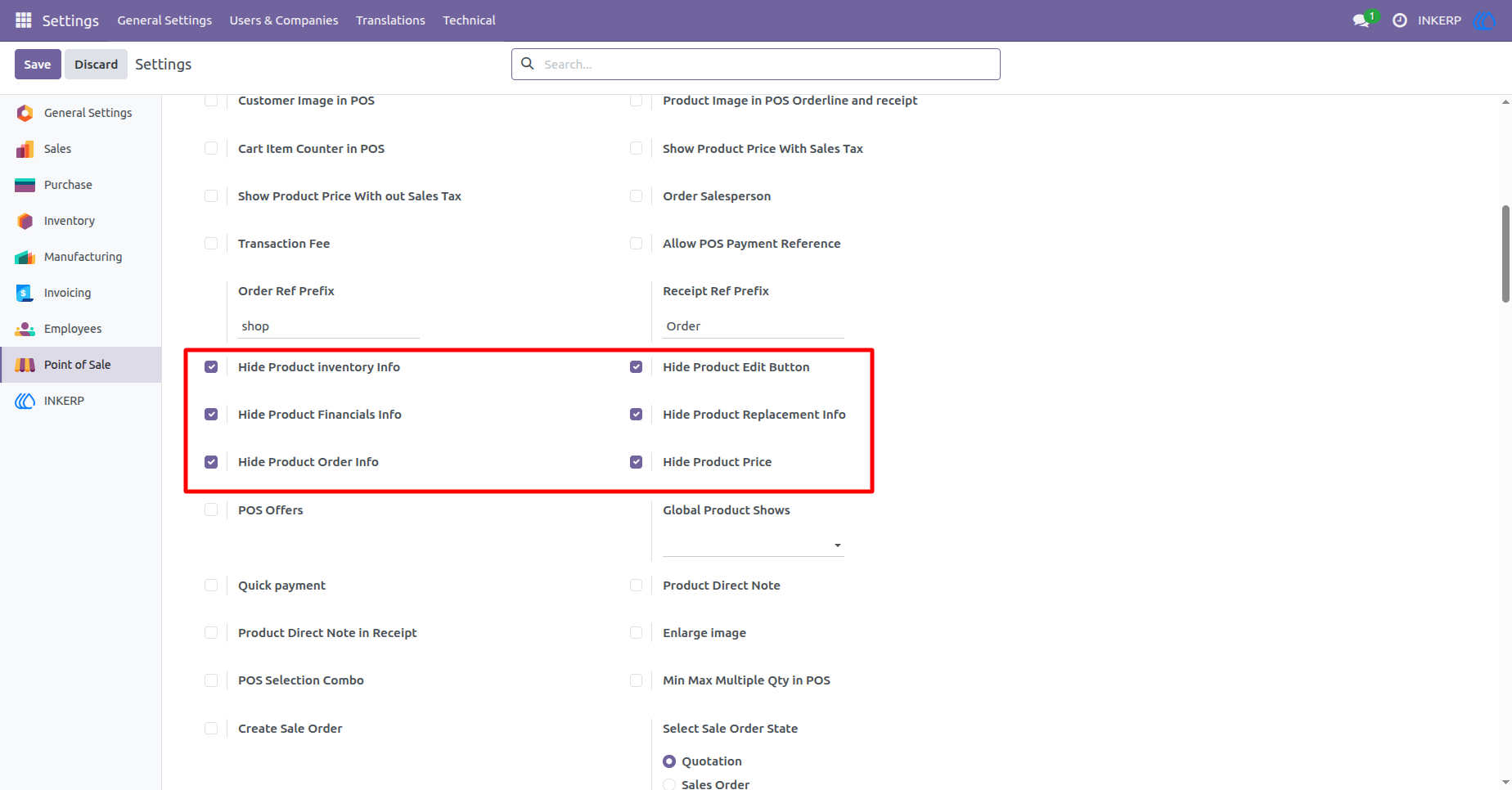Click the vertical scrollbar thumb
The width and height of the screenshot is (1512, 790).
click(x=1505, y=254)
